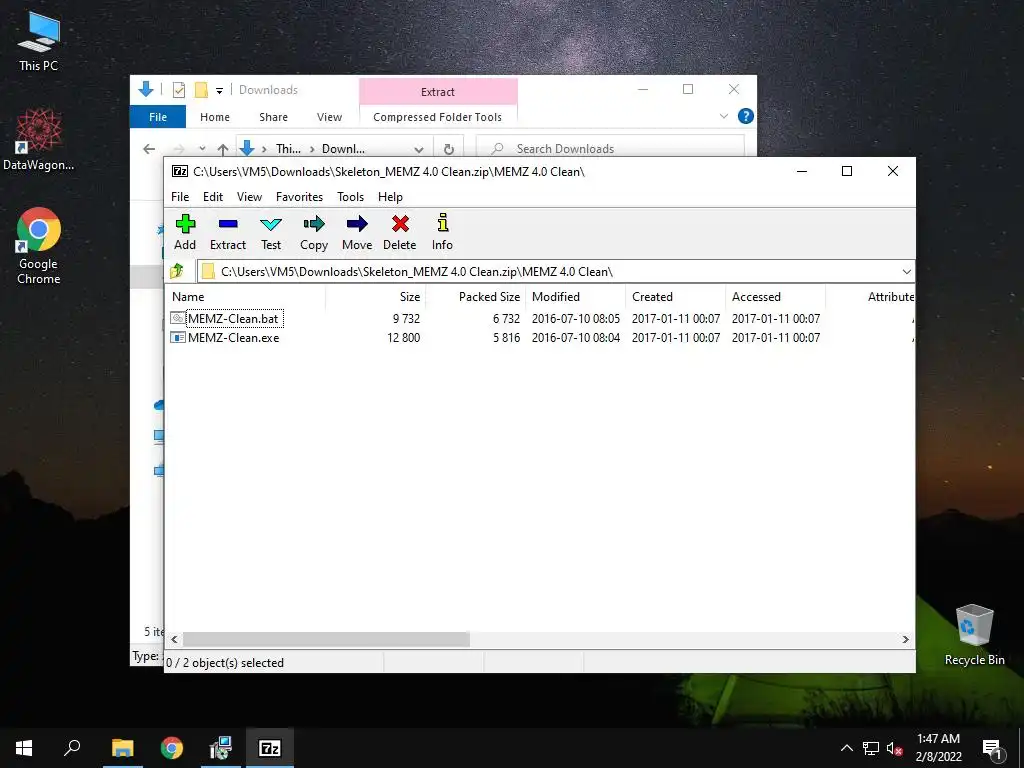Open File Explorer from the taskbar

coord(123,748)
